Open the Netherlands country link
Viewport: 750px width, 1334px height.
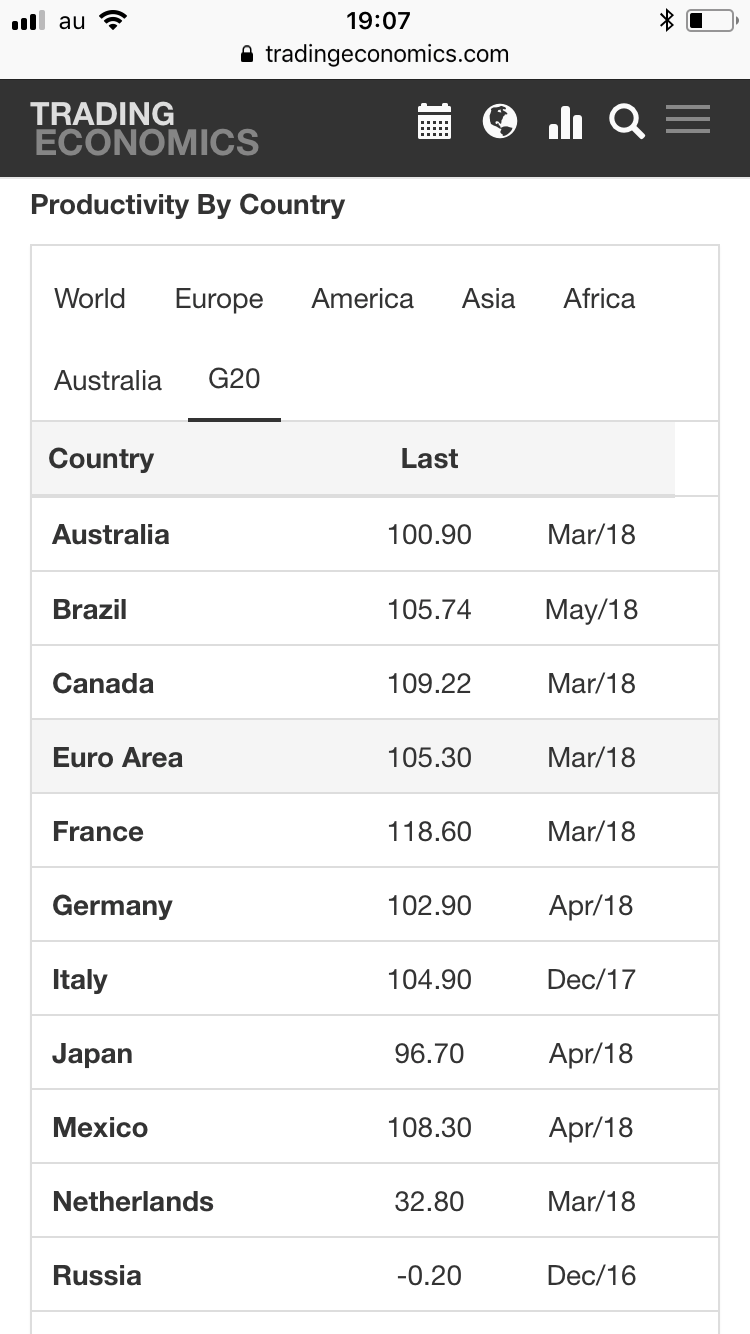pyautogui.click(x=133, y=1201)
